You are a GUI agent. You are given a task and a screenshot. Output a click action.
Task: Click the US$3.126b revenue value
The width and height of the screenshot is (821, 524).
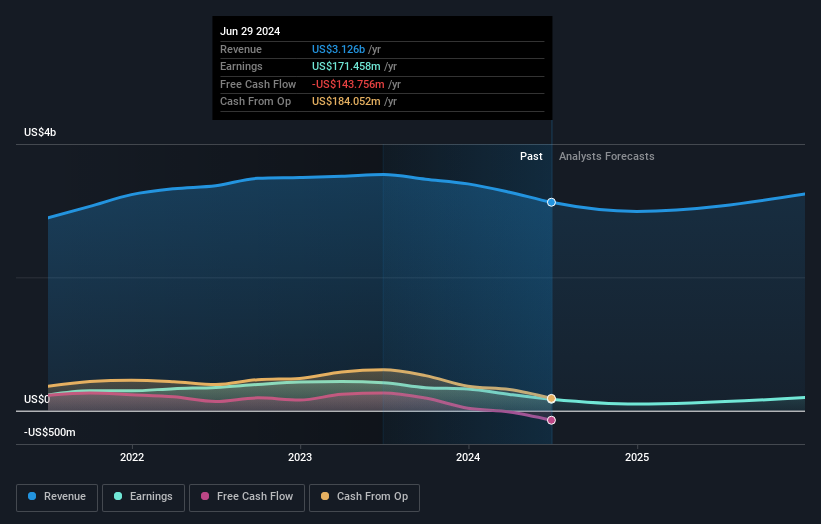pyautogui.click(x=338, y=49)
